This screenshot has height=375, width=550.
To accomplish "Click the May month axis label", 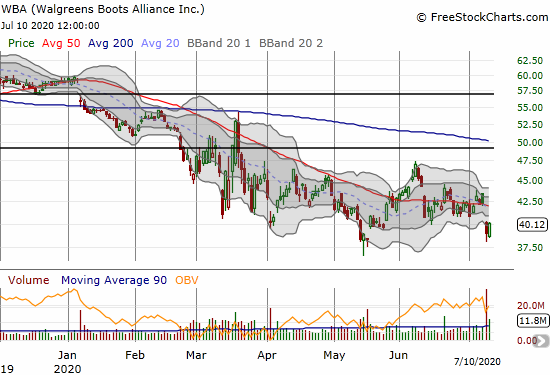I will (x=334, y=355).
